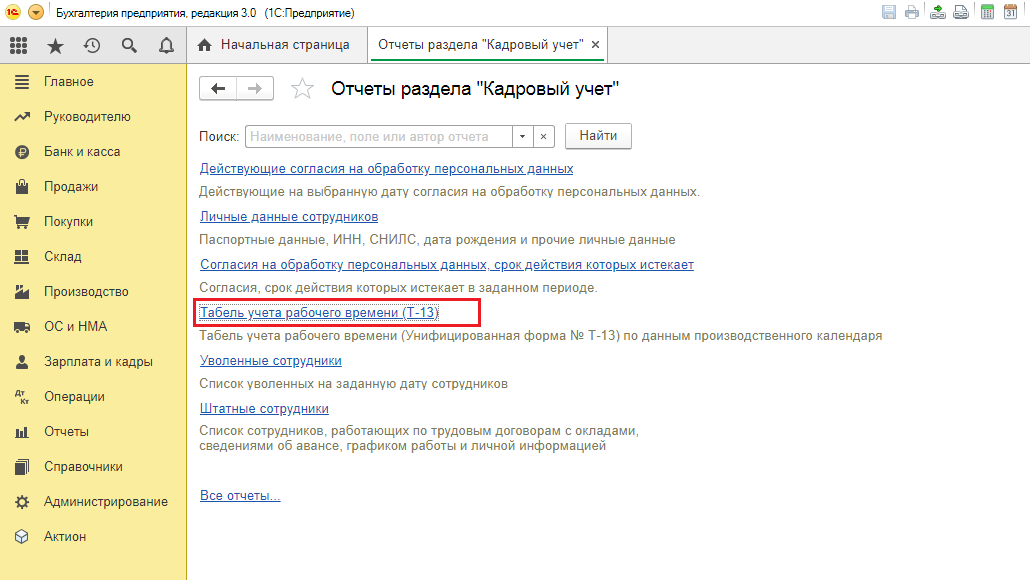Open History clock icon
This screenshot has height=580, width=1030.
click(92, 45)
